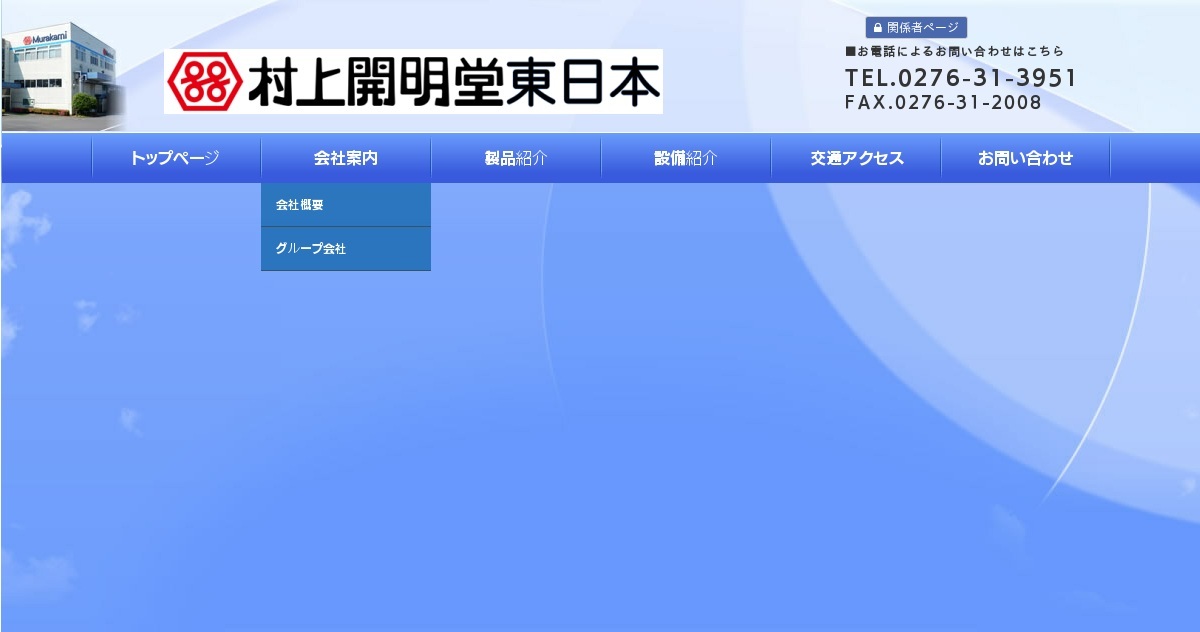Select 製品紹介 in the navigation bar
This screenshot has width=1200, height=632.
516,158
